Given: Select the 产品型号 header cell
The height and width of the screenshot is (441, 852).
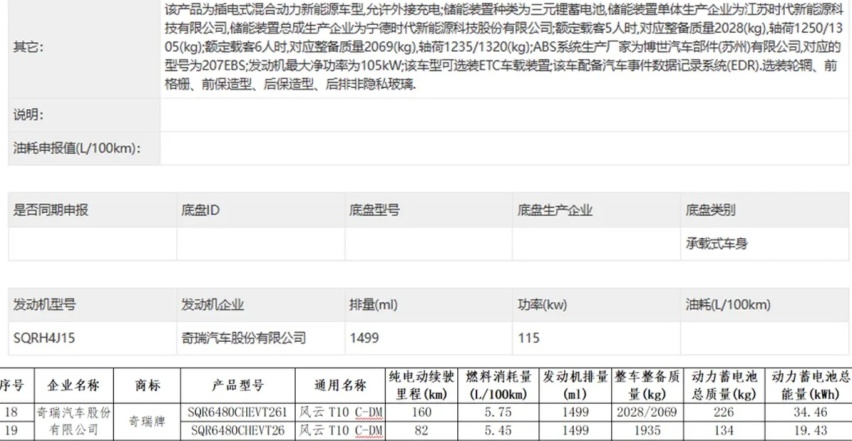Looking at the screenshot, I should click(237, 386).
